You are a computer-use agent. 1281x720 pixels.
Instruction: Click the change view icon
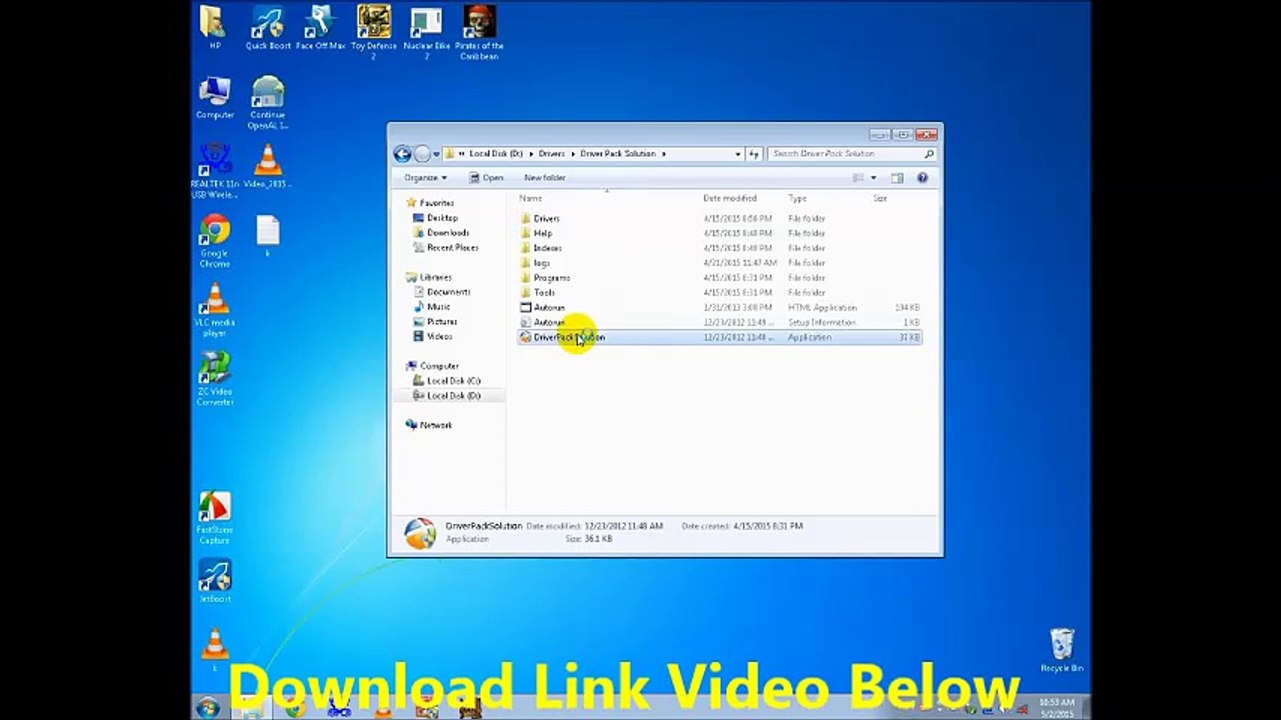tap(858, 178)
